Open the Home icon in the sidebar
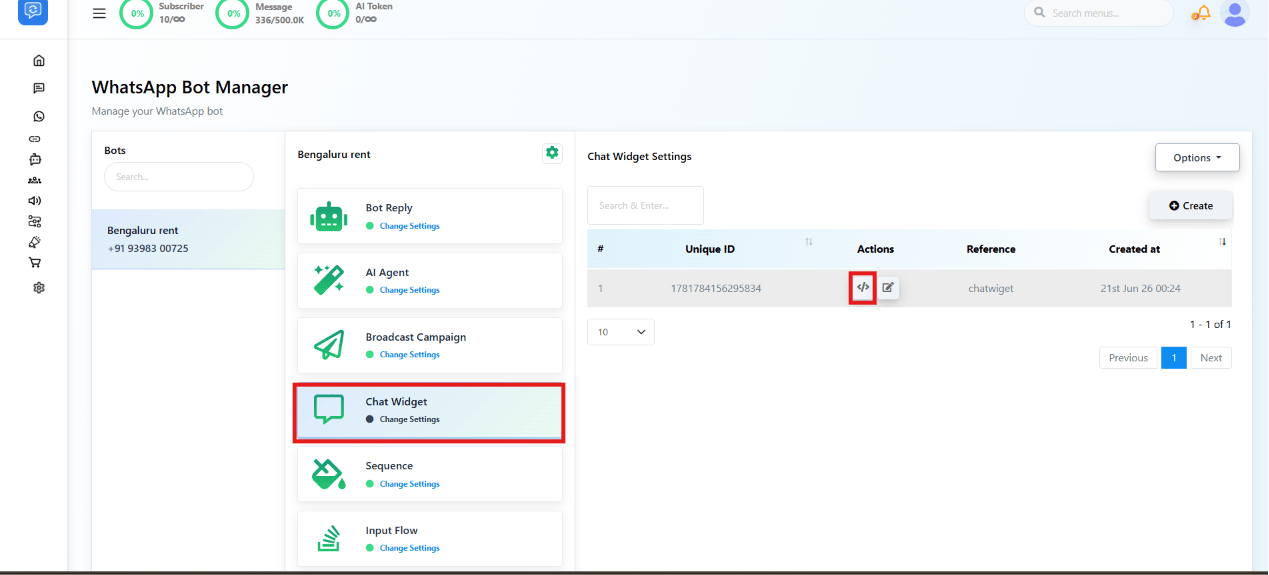The image size is (1269, 575). point(39,61)
